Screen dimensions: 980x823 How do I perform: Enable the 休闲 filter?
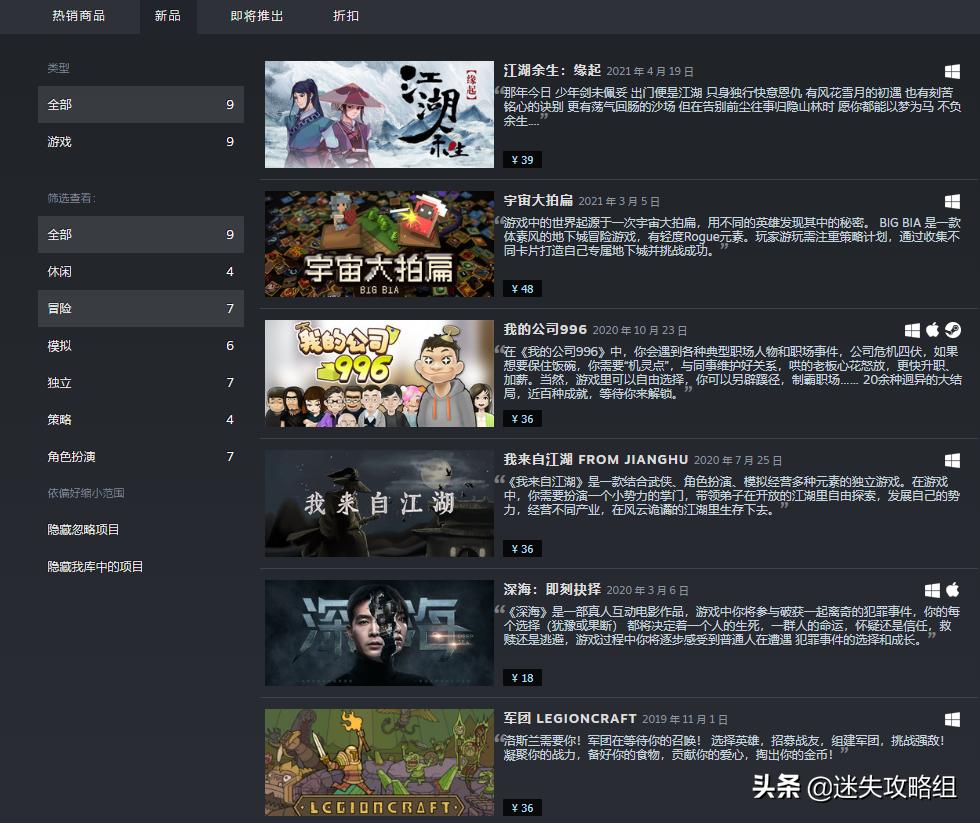pos(140,271)
